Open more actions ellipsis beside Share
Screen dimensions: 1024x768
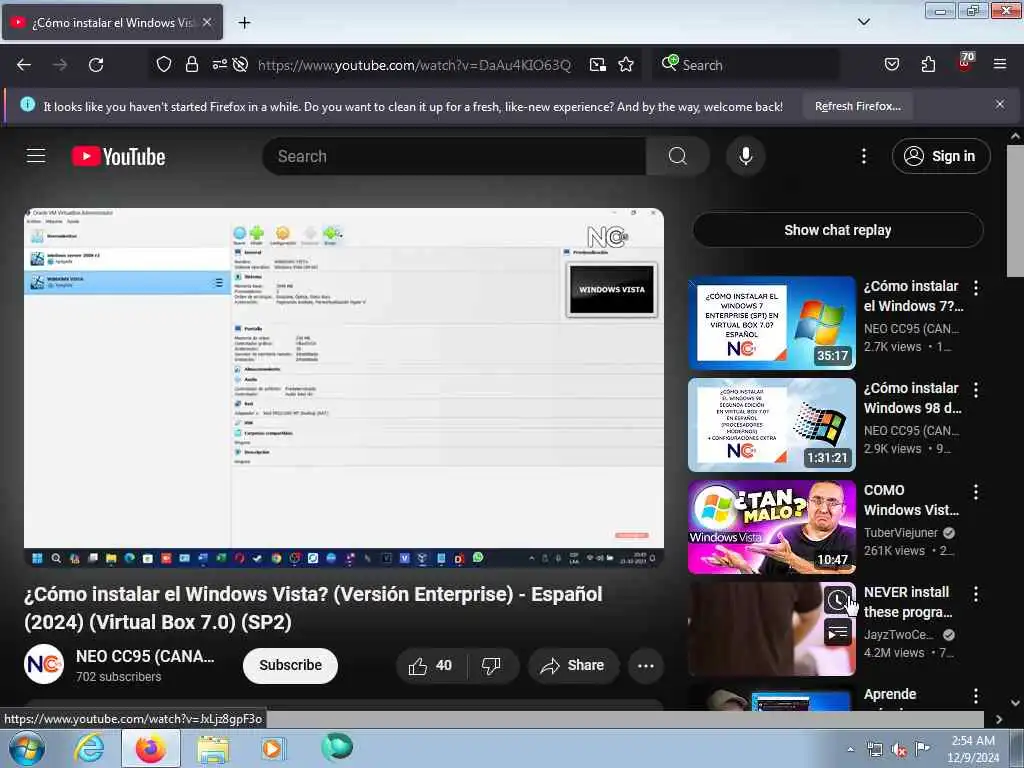646,665
